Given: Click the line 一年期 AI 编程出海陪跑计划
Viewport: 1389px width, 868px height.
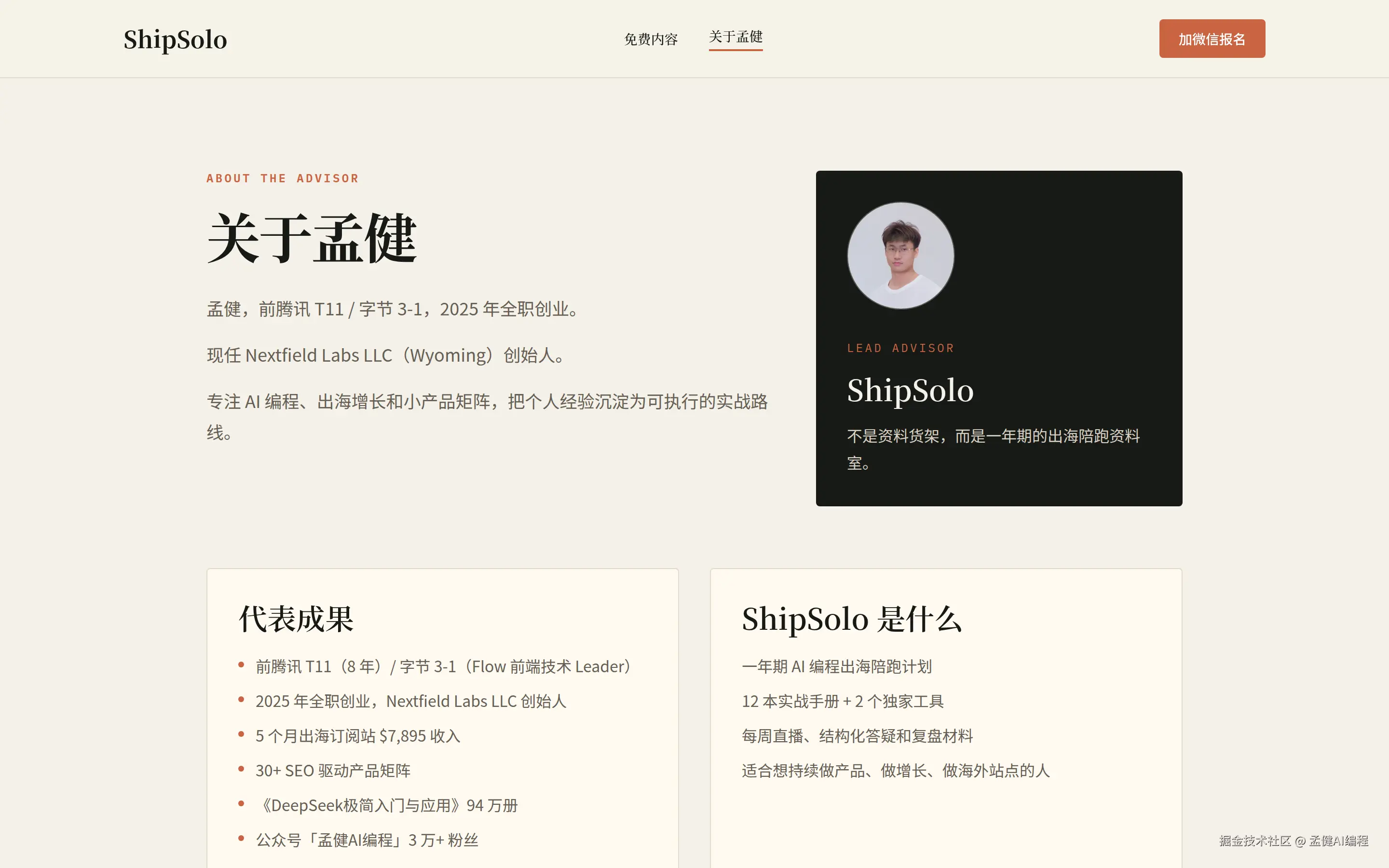Looking at the screenshot, I should click(x=836, y=666).
